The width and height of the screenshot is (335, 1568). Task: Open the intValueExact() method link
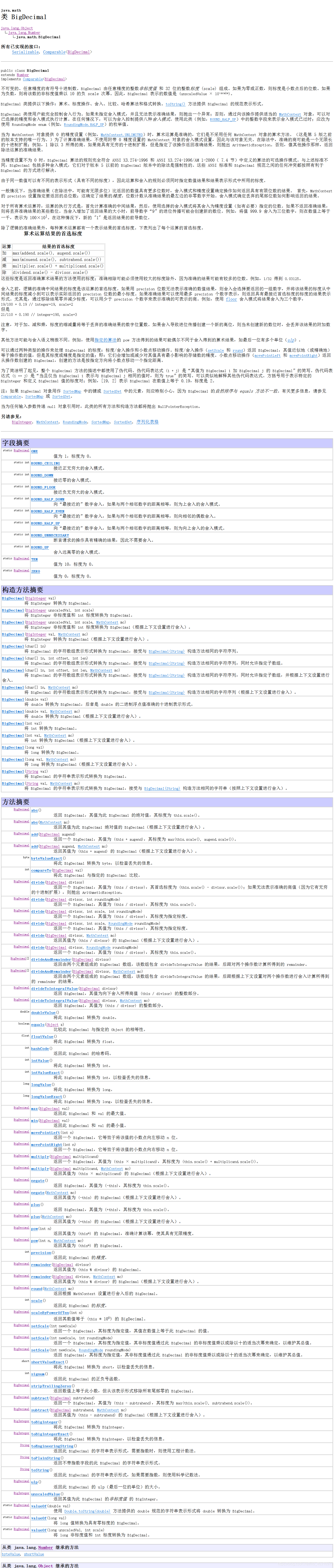[46, 1073]
